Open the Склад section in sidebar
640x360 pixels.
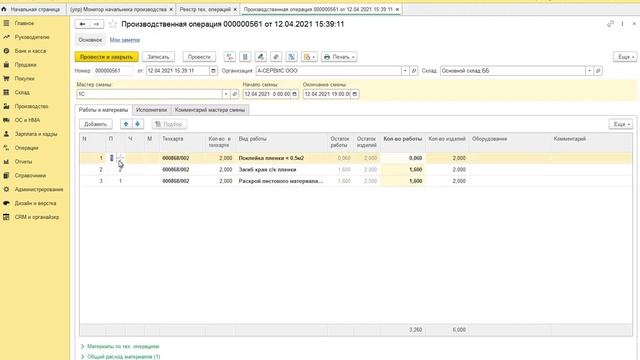coord(22,92)
